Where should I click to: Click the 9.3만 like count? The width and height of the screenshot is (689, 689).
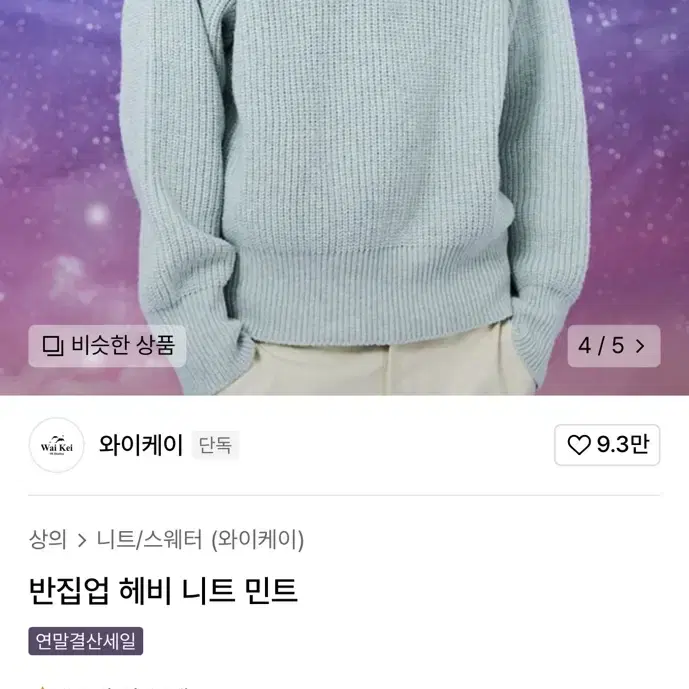click(623, 444)
